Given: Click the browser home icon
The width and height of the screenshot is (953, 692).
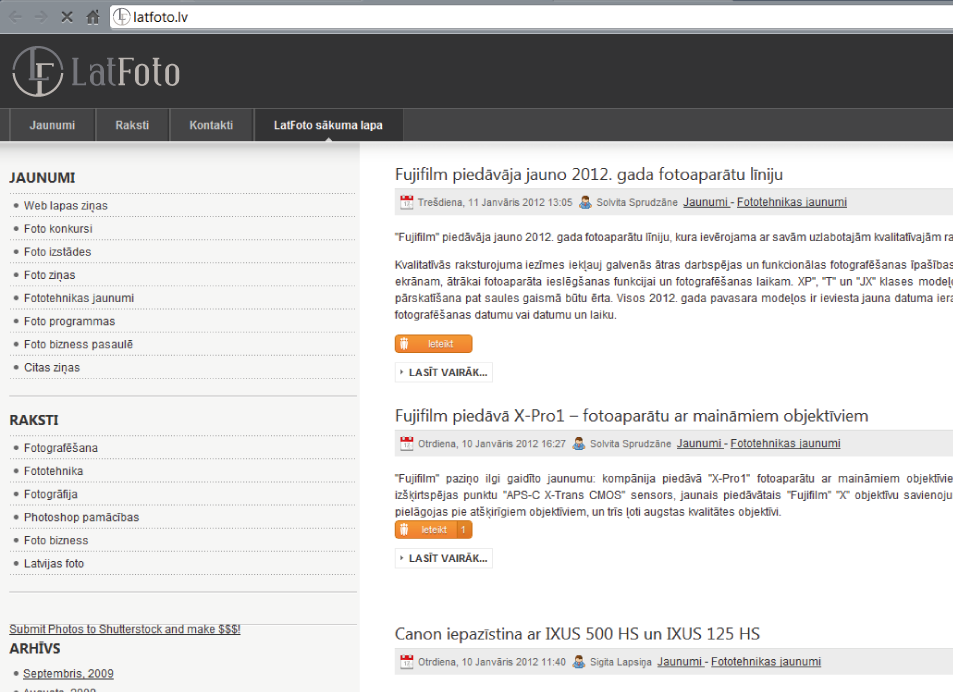Looking at the screenshot, I should [93, 17].
